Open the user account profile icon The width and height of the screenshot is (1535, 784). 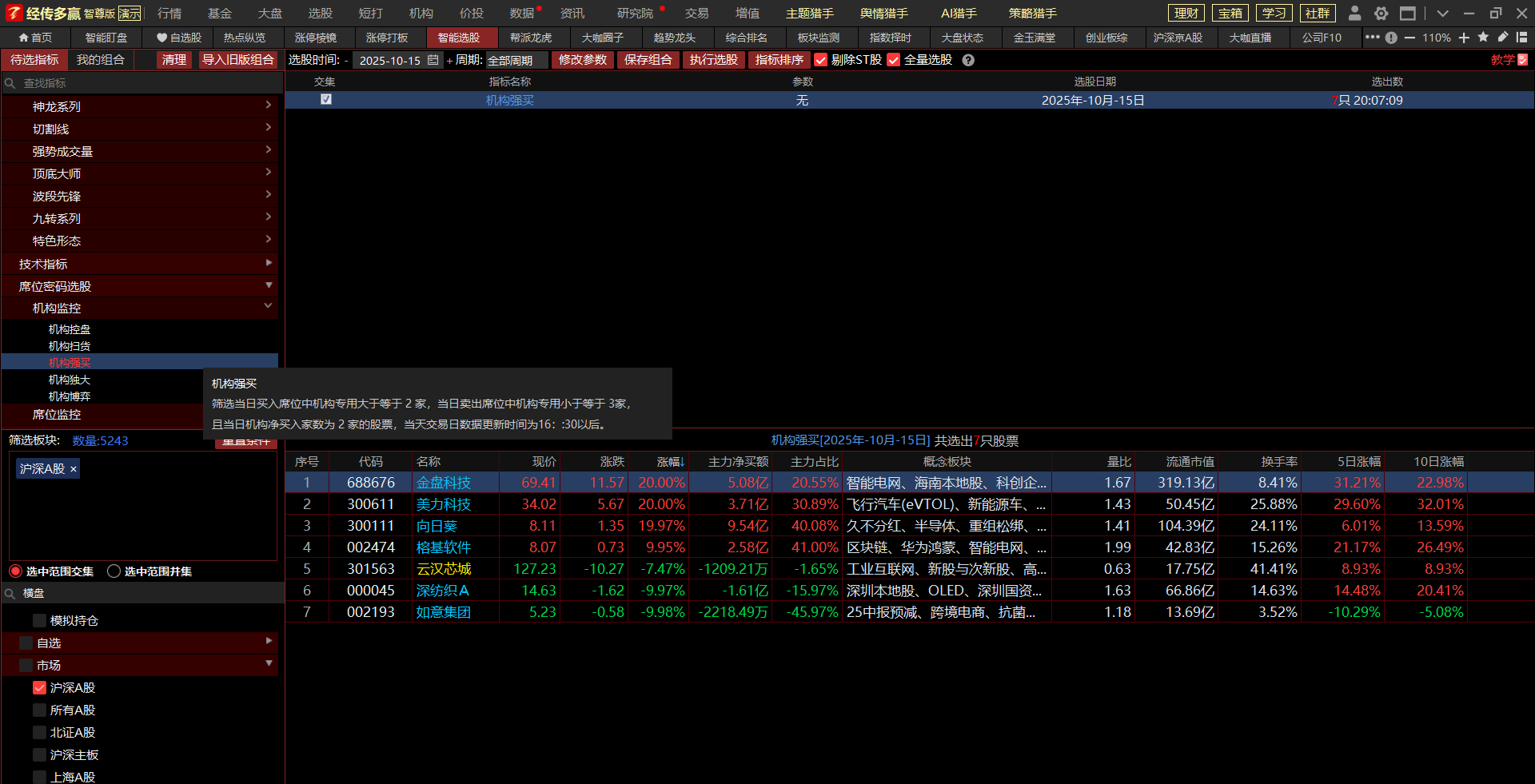(1354, 14)
